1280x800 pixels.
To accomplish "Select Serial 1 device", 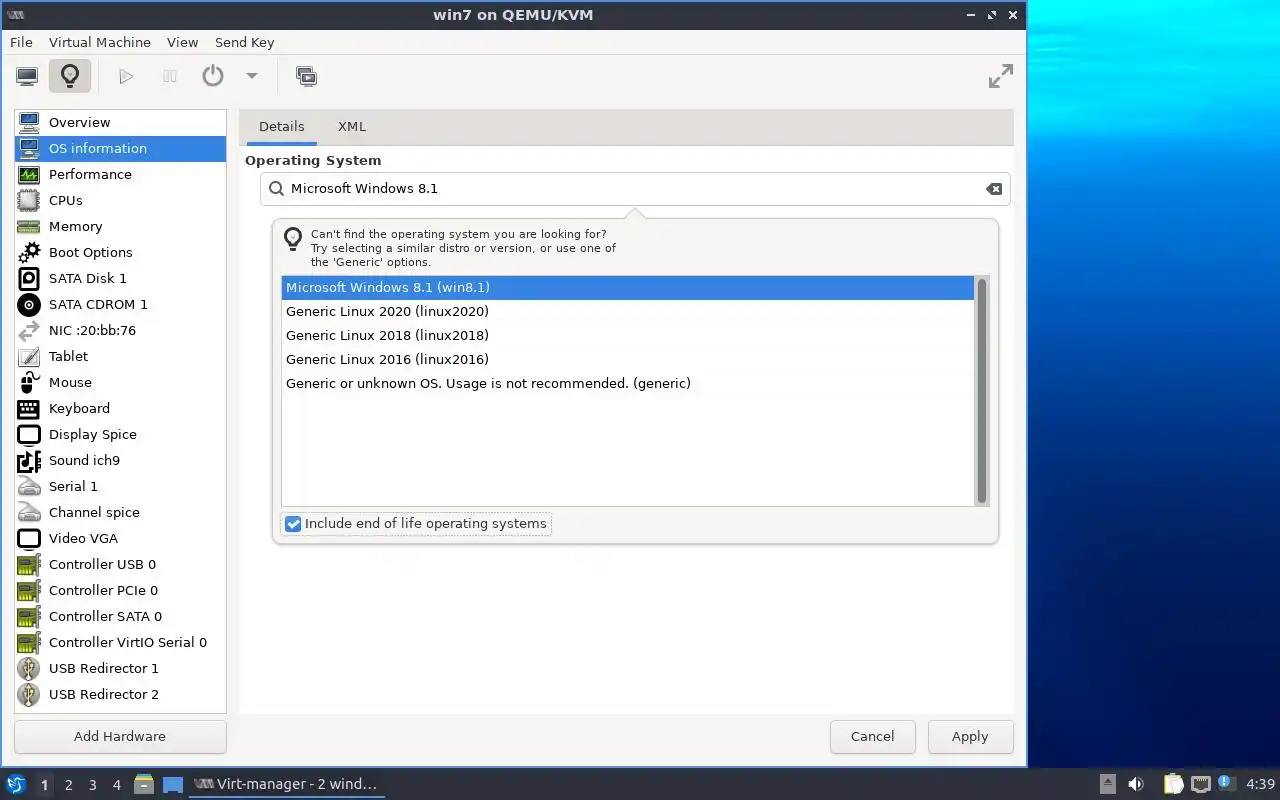I will click(x=120, y=486).
